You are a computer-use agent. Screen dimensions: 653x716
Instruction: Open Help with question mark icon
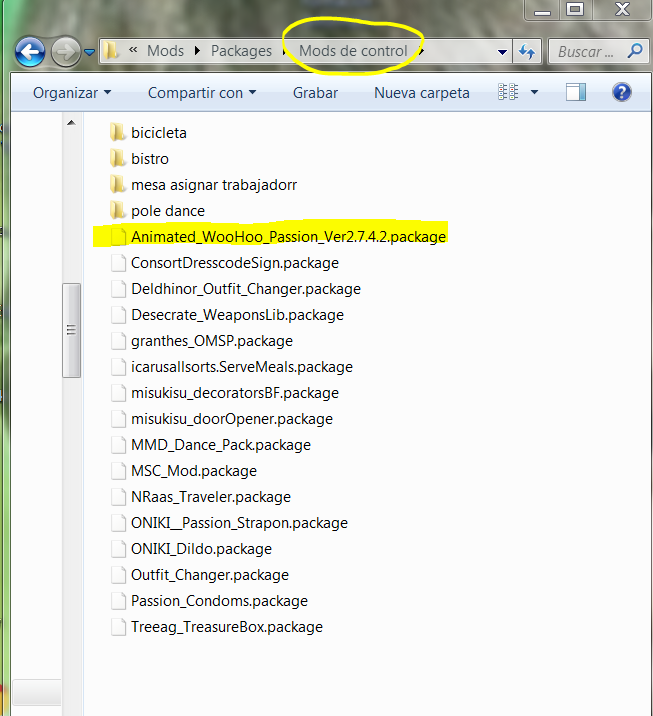621,92
